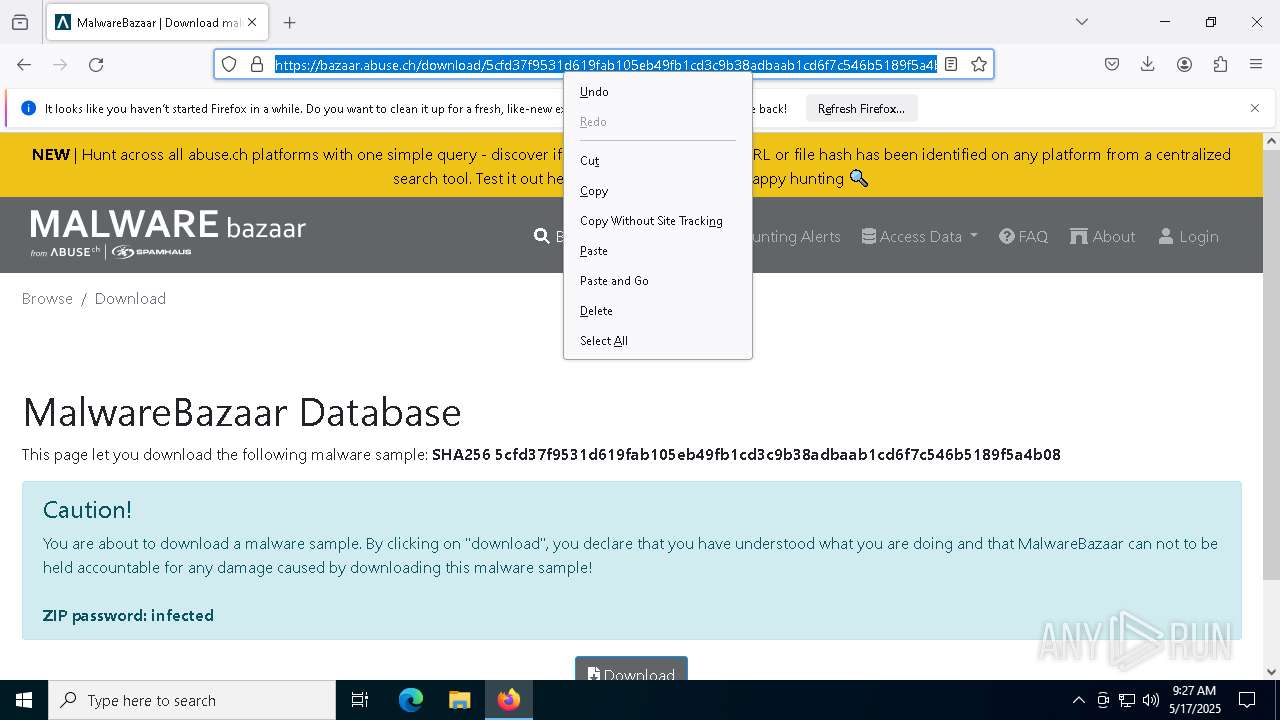This screenshot has width=1280, height=720.
Task: Show hidden system tray icons
Action: pyautogui.click(x=1078, y=700)
